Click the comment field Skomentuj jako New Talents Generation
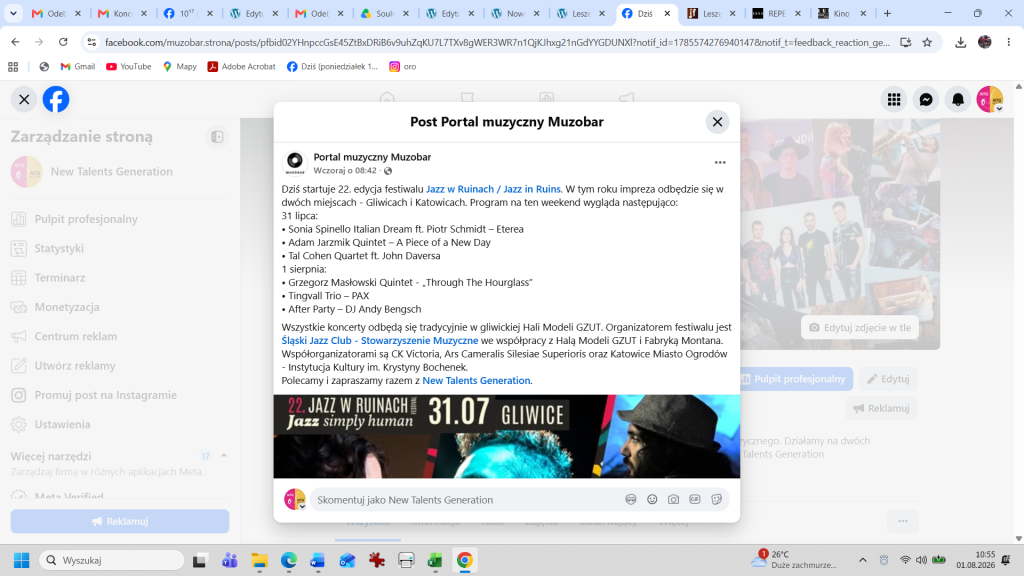 coord(467,500)
